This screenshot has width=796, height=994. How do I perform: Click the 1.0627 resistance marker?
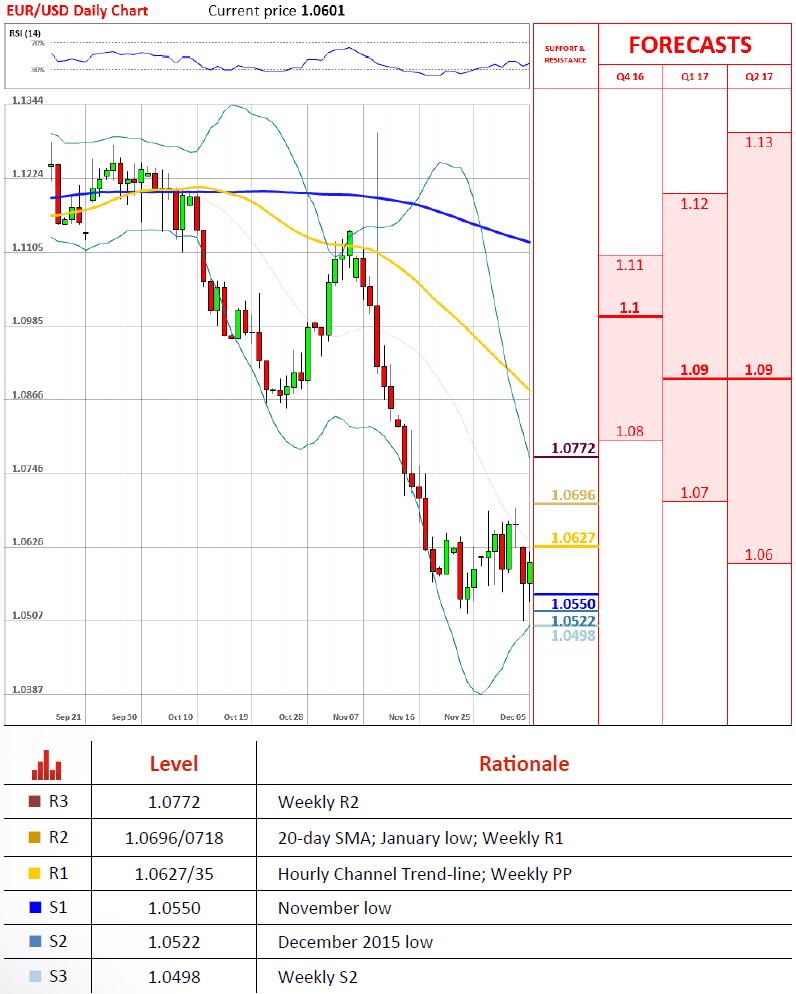click(574, 538)
